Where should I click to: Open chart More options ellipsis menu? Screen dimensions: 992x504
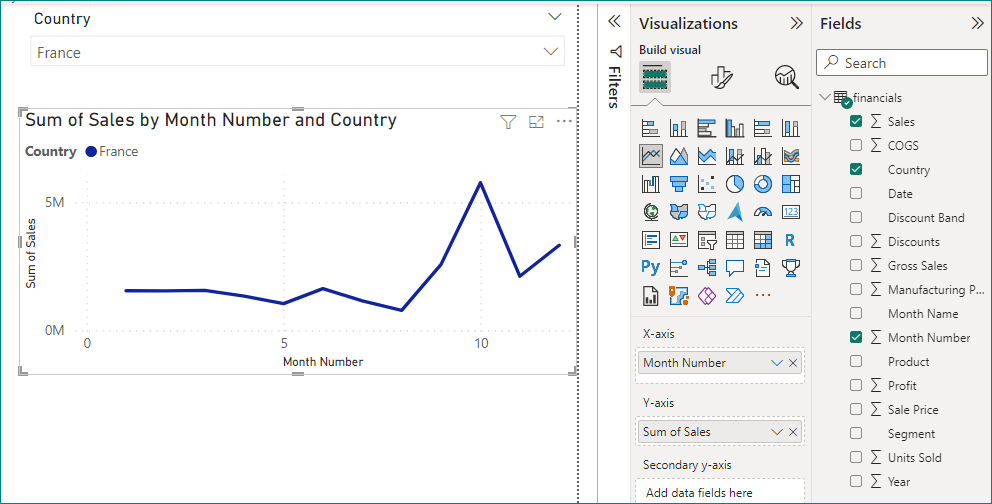coord(564,121)
